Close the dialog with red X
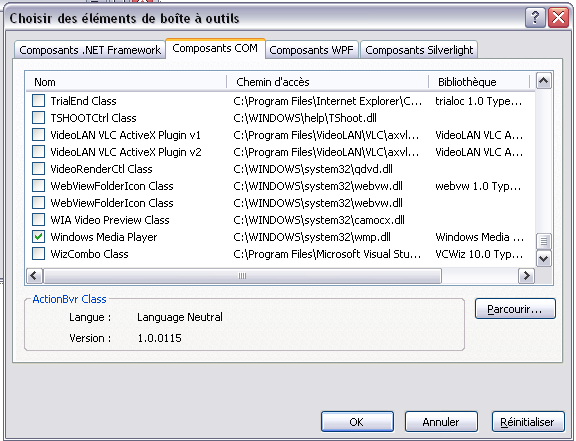Image resolution: width=576 pixels, height=441 pixels. [x=559, y=17]
